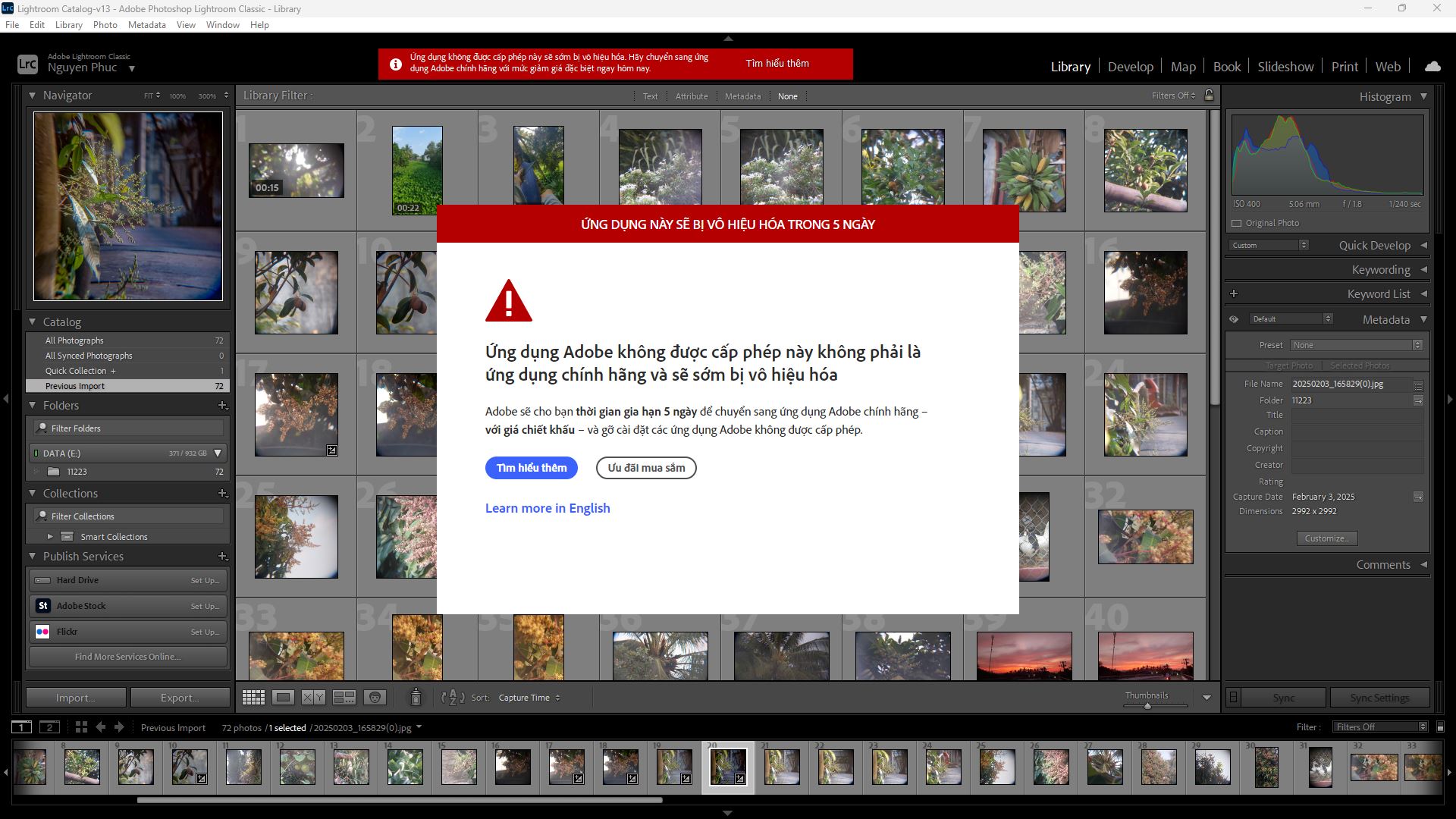Switch to Loupe view
Image resolution: width=1456 pixels, height=819 pixels.
point(284,698)
